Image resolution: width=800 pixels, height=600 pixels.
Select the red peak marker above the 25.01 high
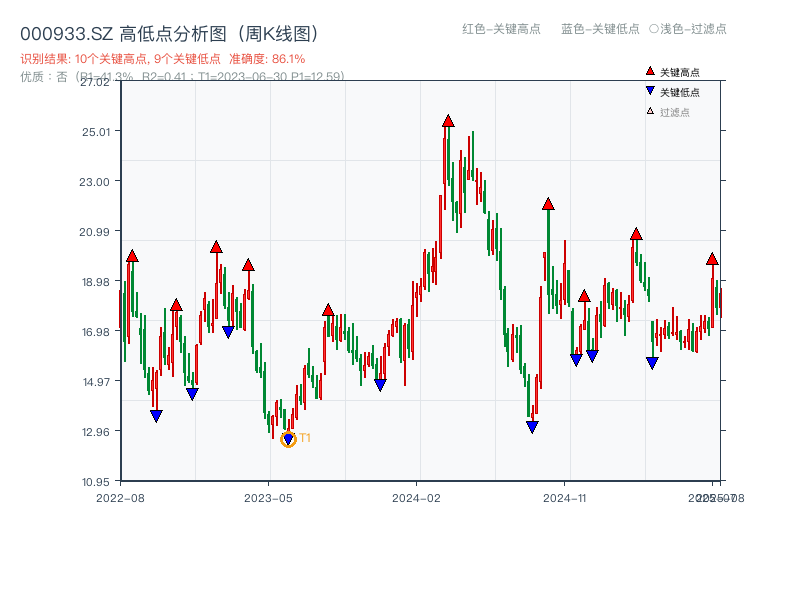(447, 120)
